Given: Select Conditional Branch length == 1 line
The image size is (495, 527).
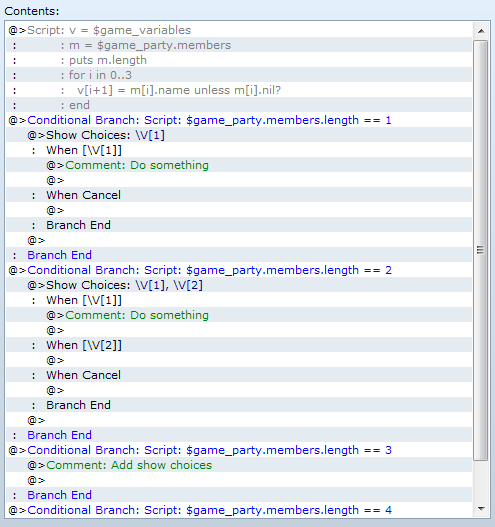Looking at the screenshot, I should click(239, 120).
